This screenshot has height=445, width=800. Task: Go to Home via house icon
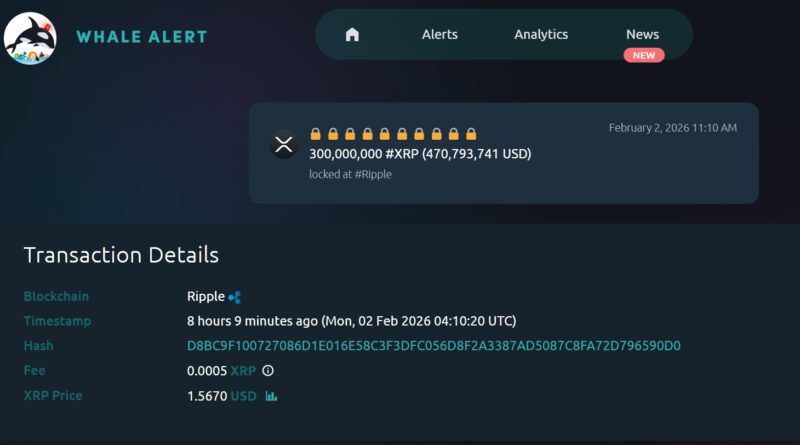point(351,34)
